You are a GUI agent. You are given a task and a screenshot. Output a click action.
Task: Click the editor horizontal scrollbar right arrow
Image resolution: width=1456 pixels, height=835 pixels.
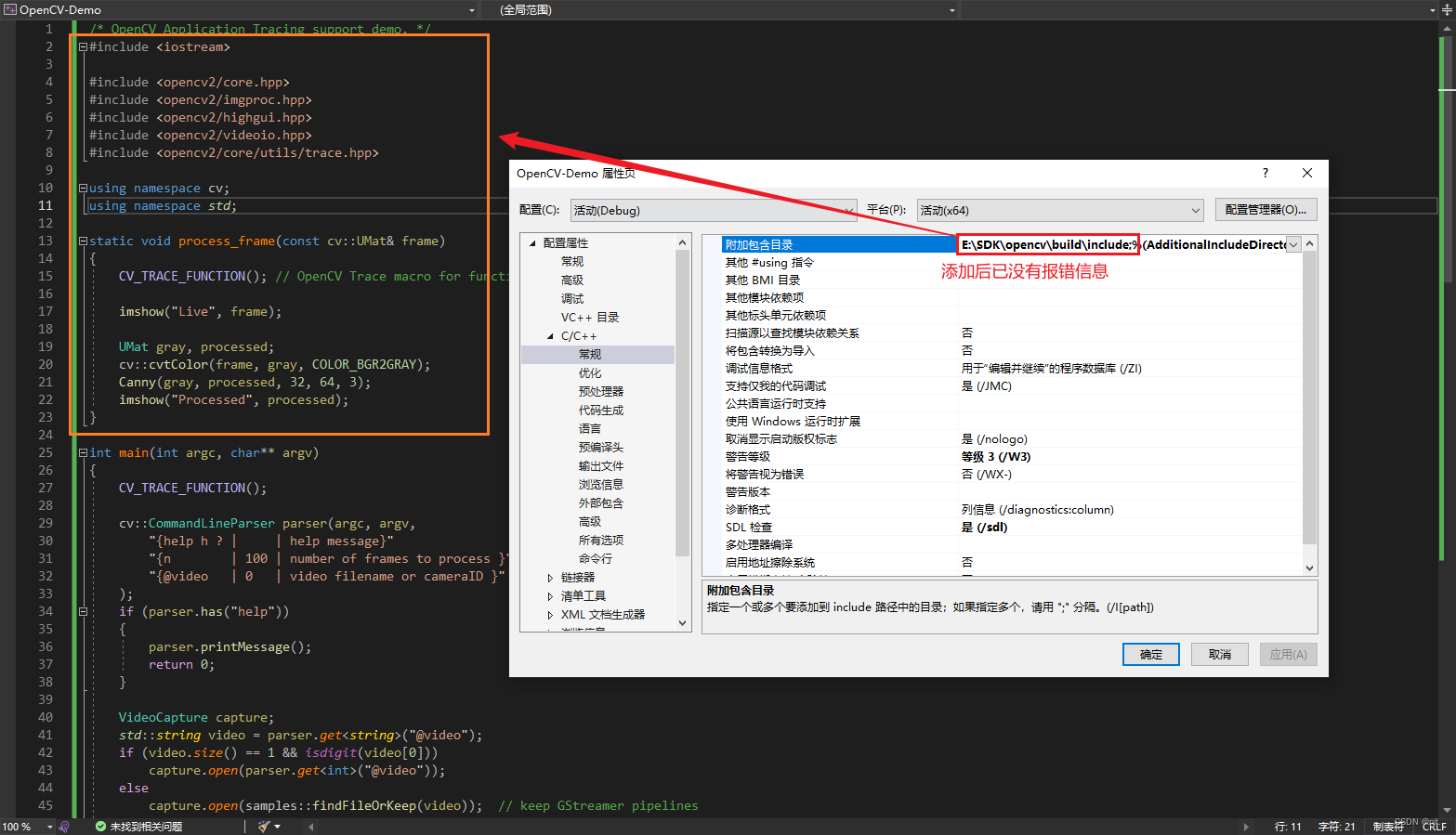1246,827
